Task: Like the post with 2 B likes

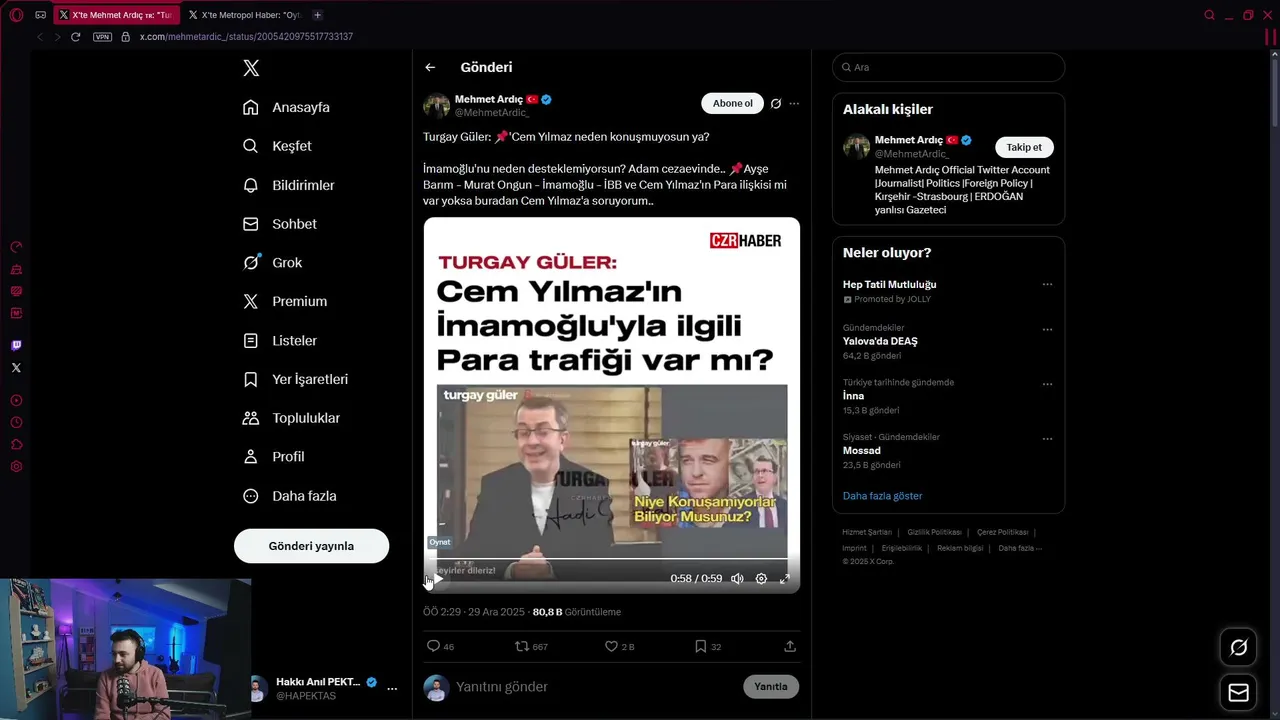Action: pyautogui.click(x=619, y=646)
